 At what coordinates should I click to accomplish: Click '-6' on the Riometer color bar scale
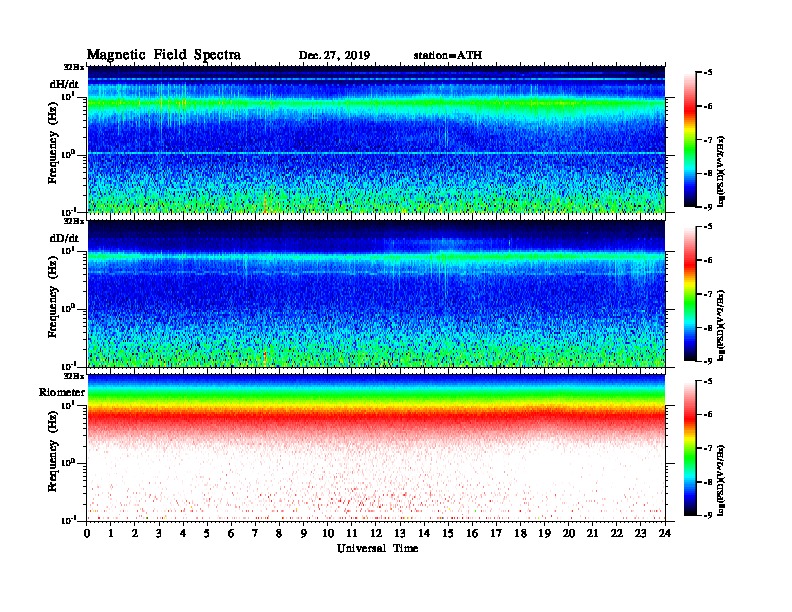[708, 414]
